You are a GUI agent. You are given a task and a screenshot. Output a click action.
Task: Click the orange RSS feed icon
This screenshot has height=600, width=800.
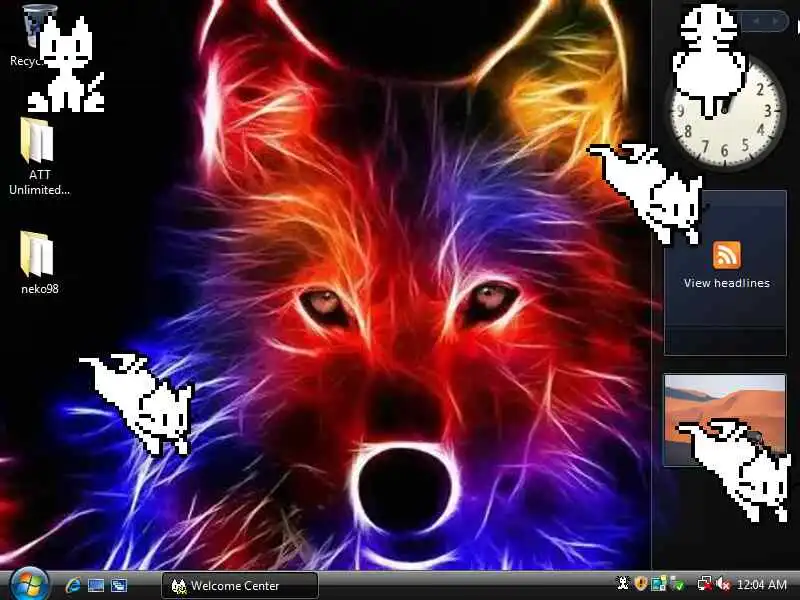(727, 255)
